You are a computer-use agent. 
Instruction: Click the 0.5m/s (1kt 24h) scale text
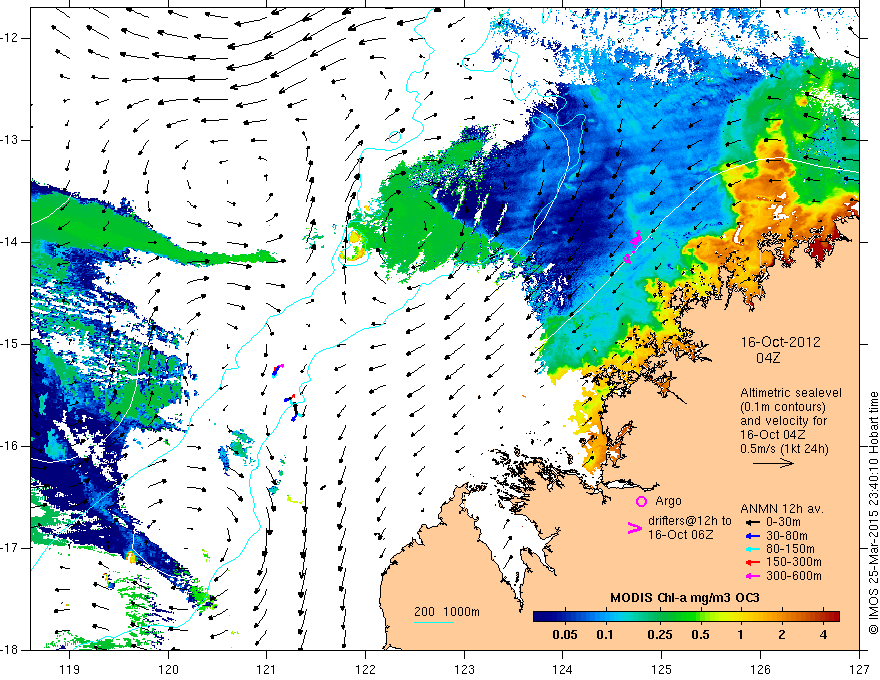(784, 449)
